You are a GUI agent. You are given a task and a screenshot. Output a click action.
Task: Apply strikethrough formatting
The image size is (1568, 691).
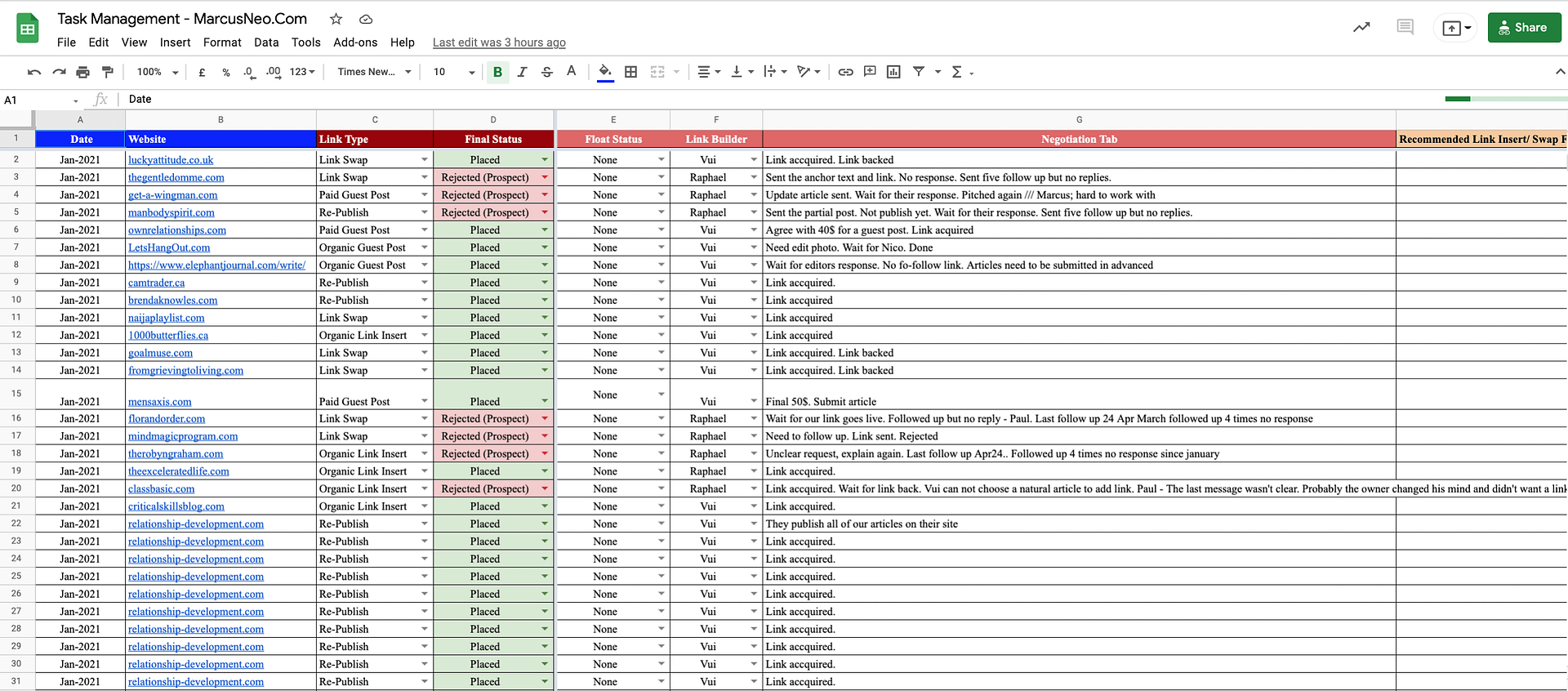[x=547, y=72]
